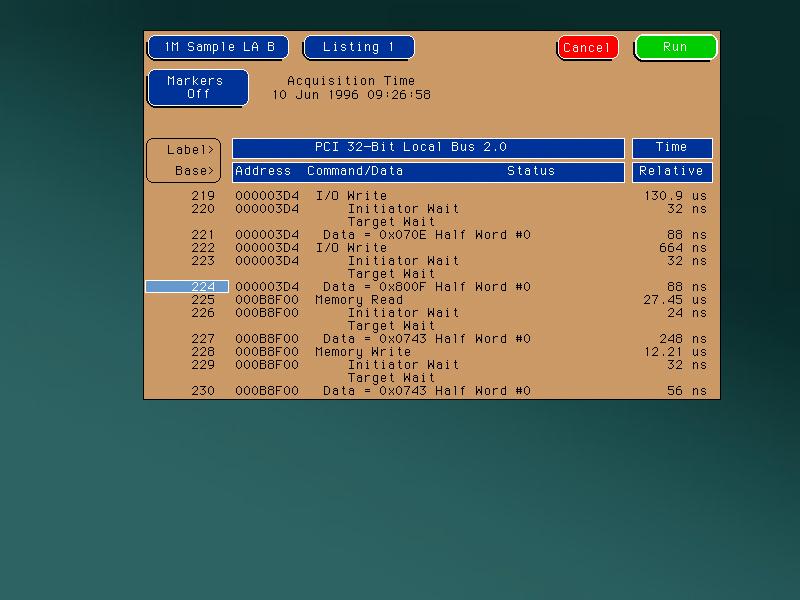Click Initiator Wait on row 226
Viewport: 800px width, 600px height.
tap(404, 313)
